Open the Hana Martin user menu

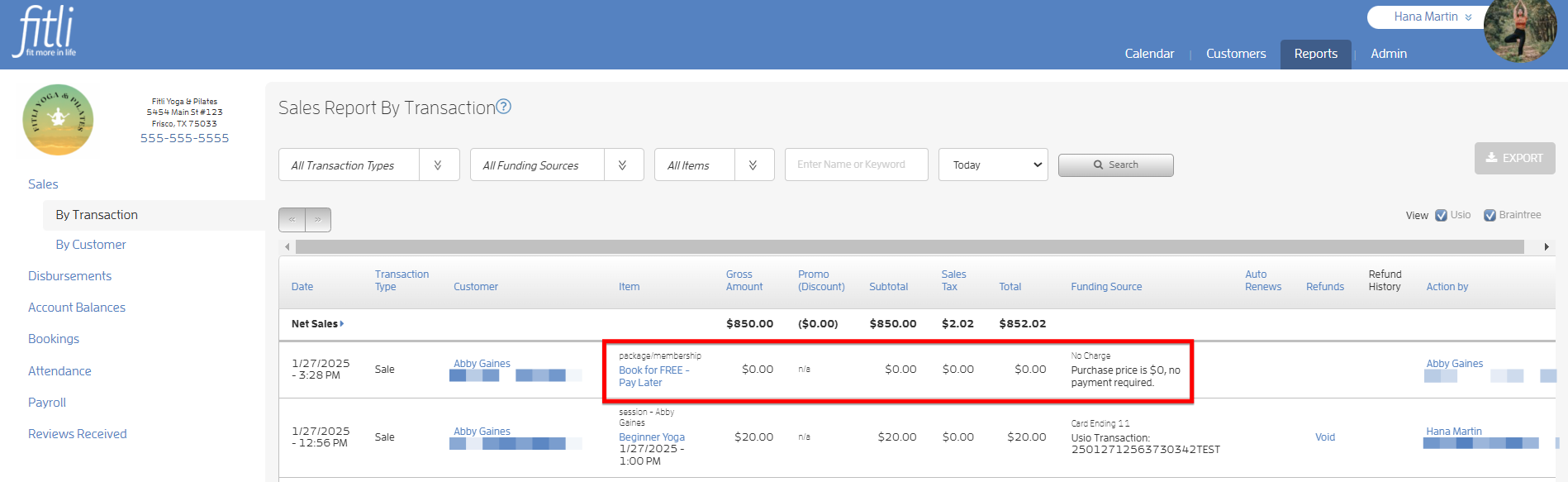(1432, 17)
